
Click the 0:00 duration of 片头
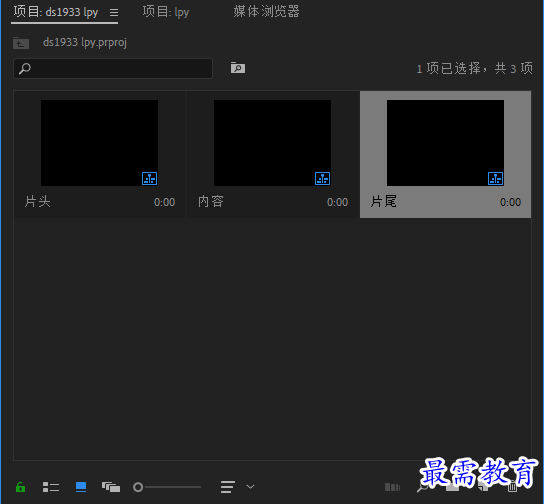164,202
